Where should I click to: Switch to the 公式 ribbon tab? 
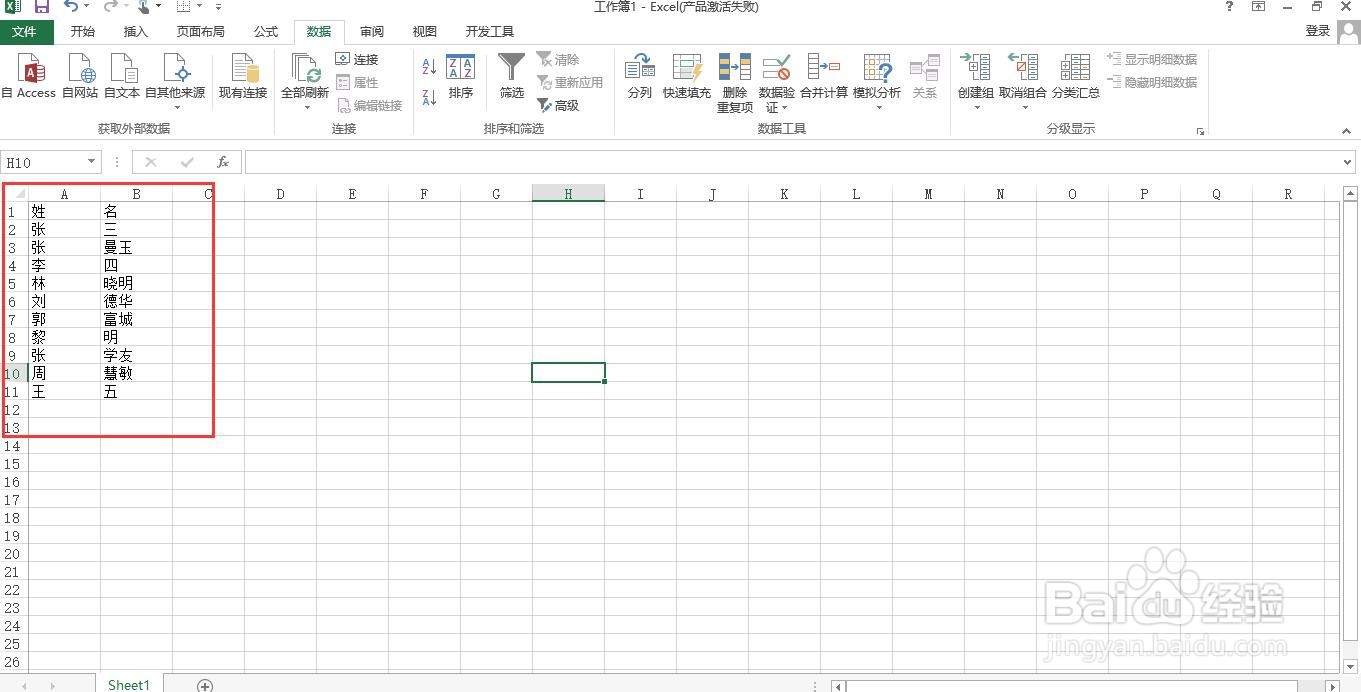[265, 31]
